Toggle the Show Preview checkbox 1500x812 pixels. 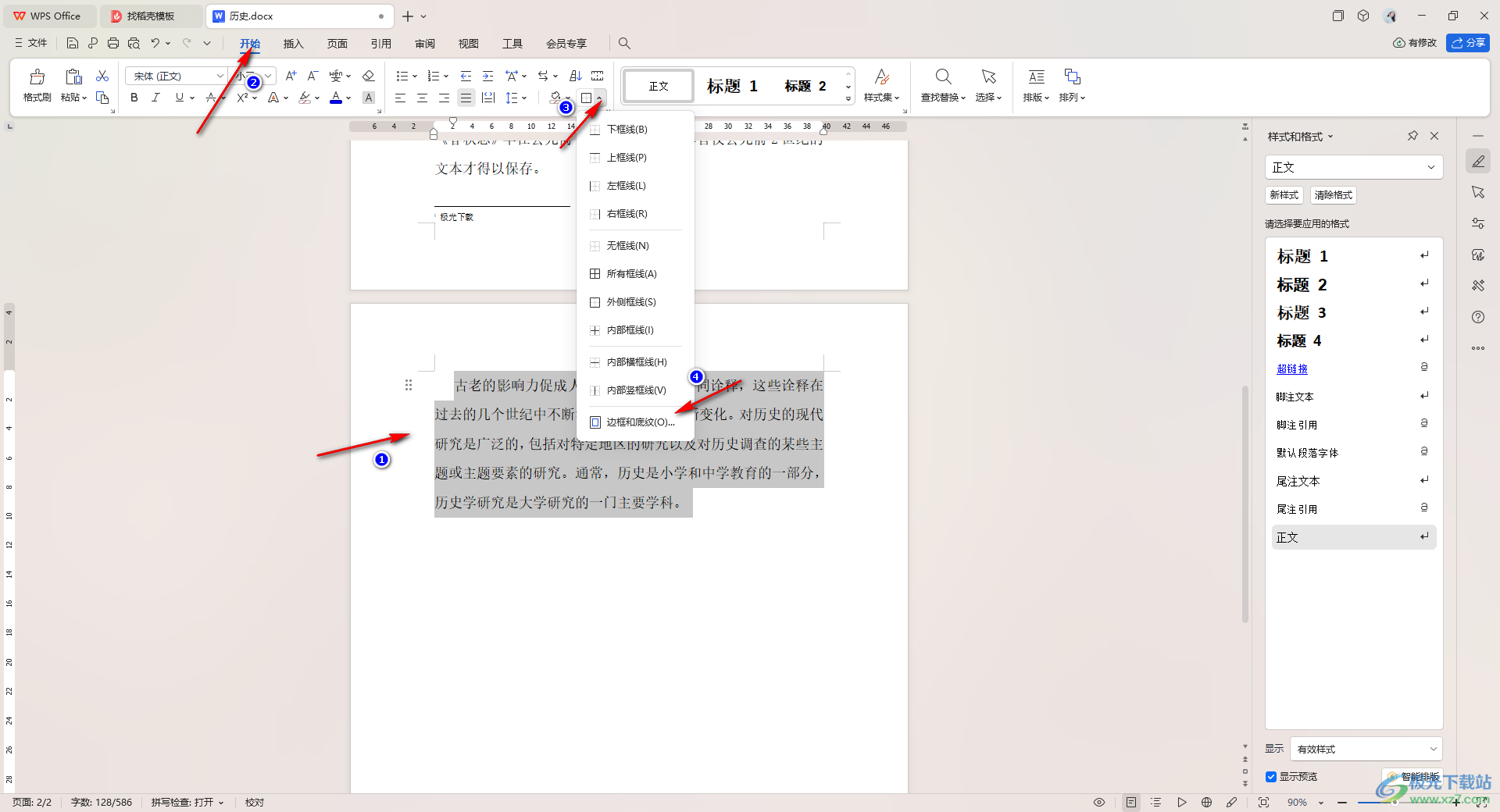tap(1271, 777)
